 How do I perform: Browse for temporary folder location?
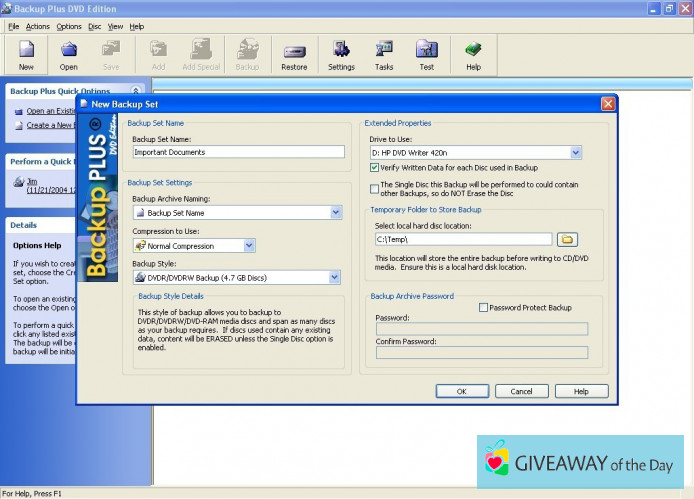[567, 239]
